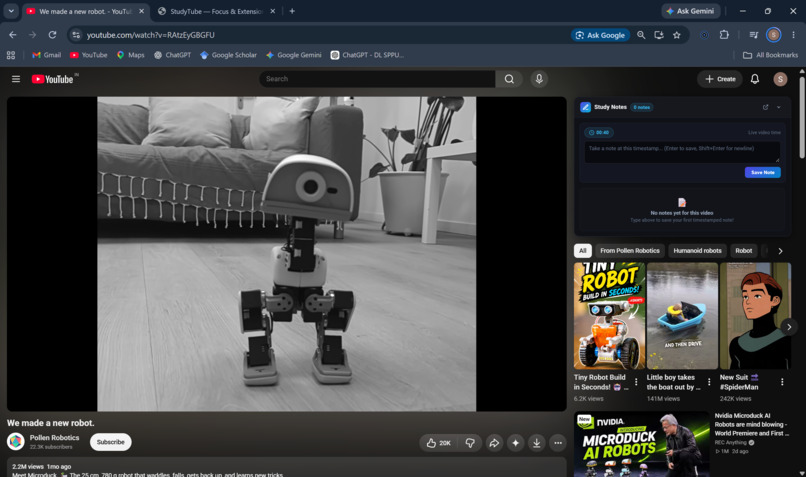Pop out the Study Notes panel
The image size is (806, 477).
point(765,107)
